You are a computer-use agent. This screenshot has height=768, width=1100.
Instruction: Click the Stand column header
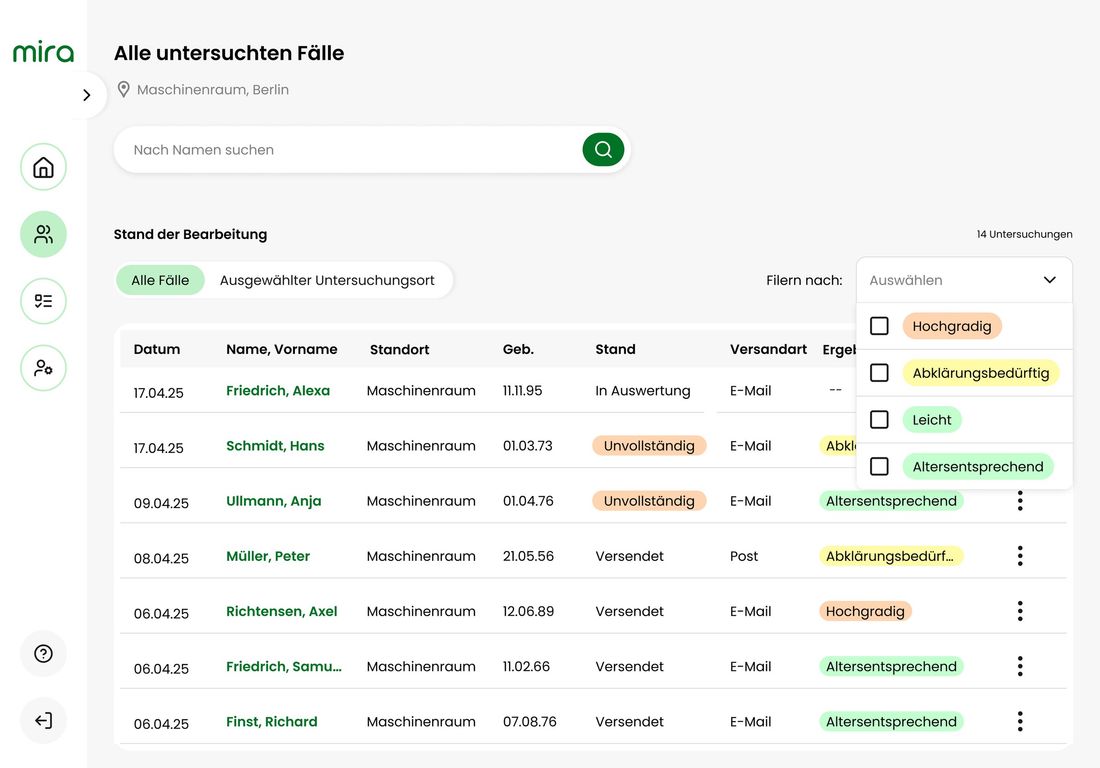click(615, 349)
